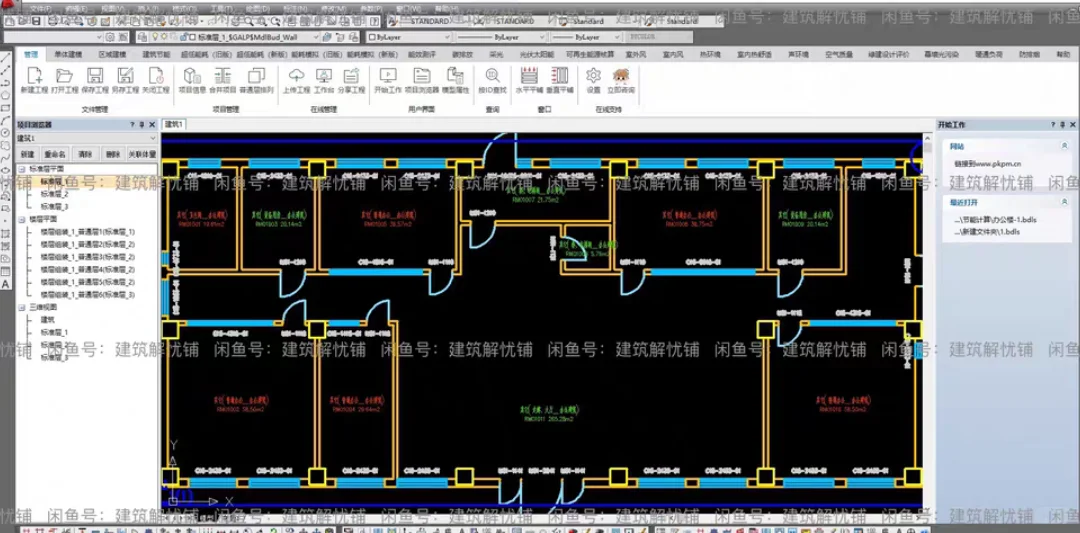This screenshot has width=1080, height=533.
Task: Tile windows with 垂直平铺
Action: coord(559,80)
